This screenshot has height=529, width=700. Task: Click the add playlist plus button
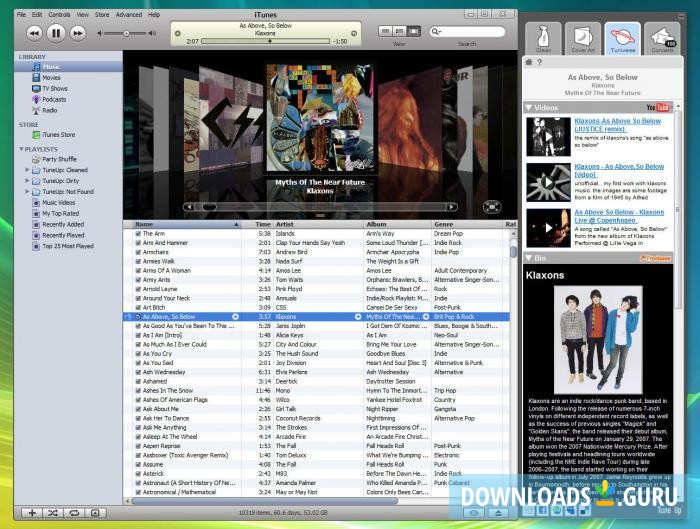pyautogui.click(x=32, y=513)
